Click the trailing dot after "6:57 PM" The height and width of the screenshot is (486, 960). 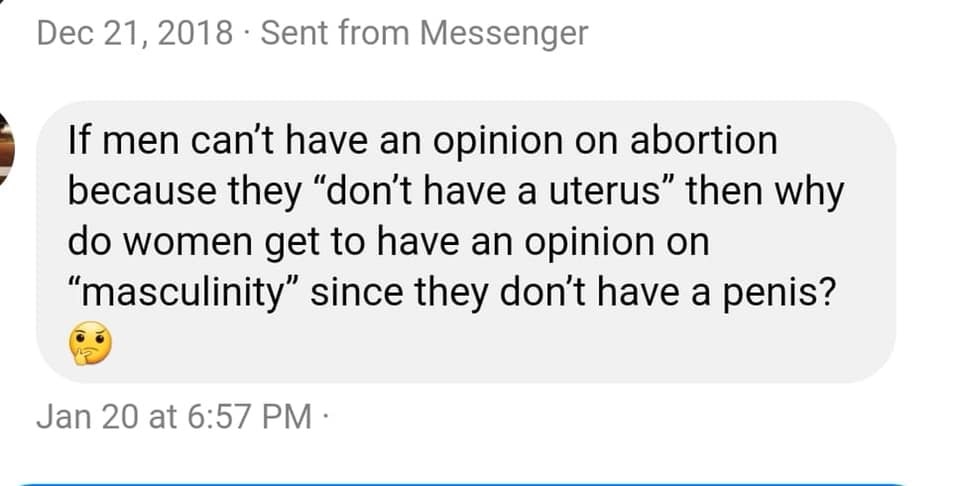[324, 417]
